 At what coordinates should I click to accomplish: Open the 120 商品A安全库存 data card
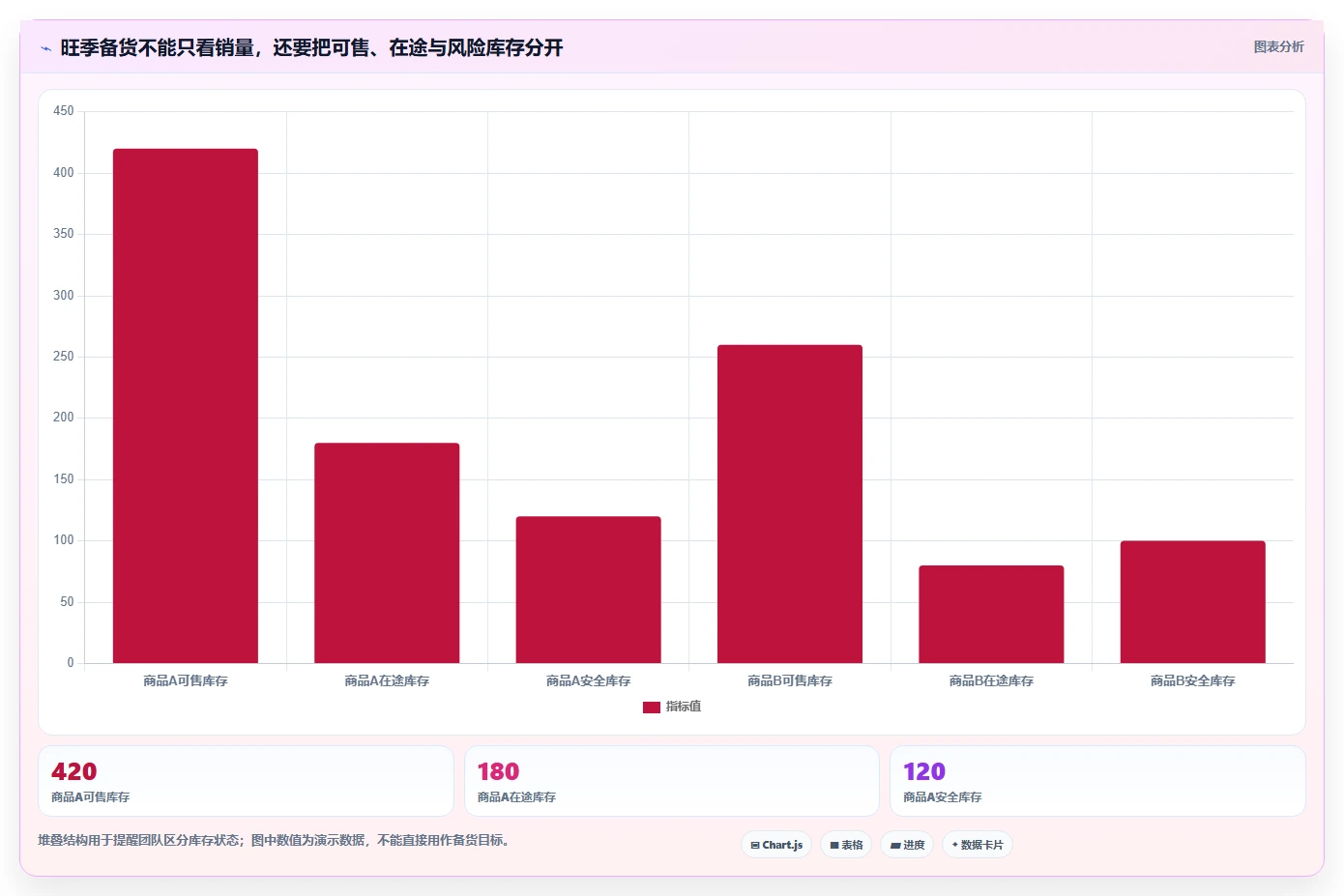pyautogui.click(x=1097, y=781)
